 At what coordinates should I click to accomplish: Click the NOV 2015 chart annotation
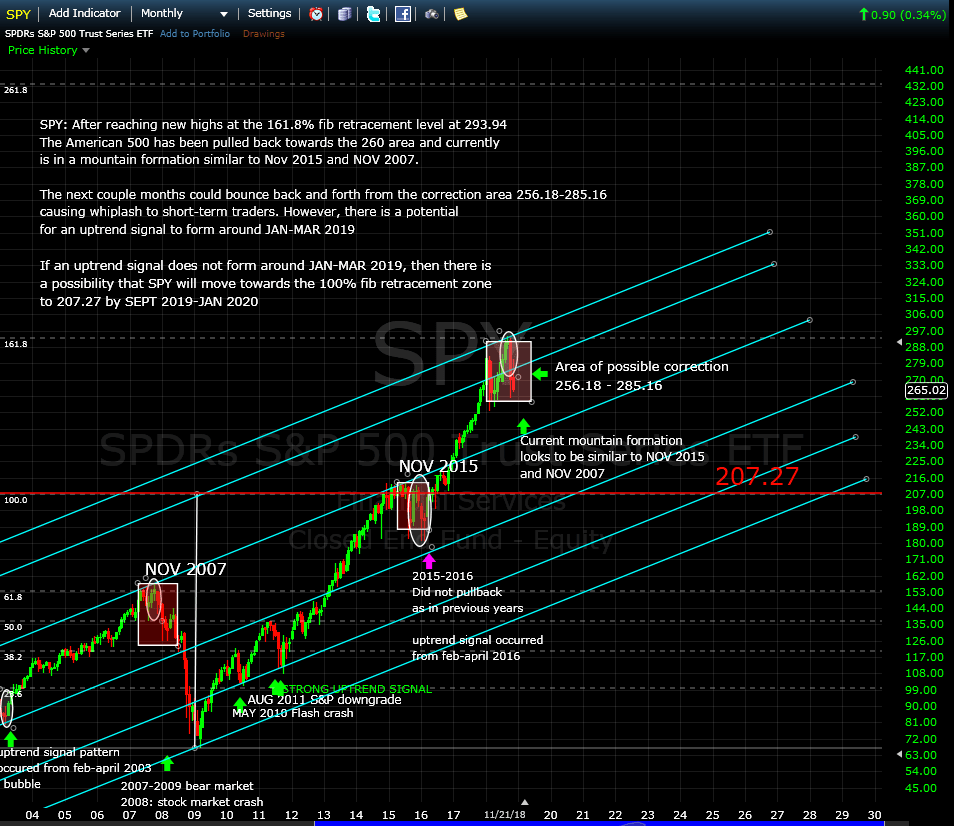[x=438, y=467]
